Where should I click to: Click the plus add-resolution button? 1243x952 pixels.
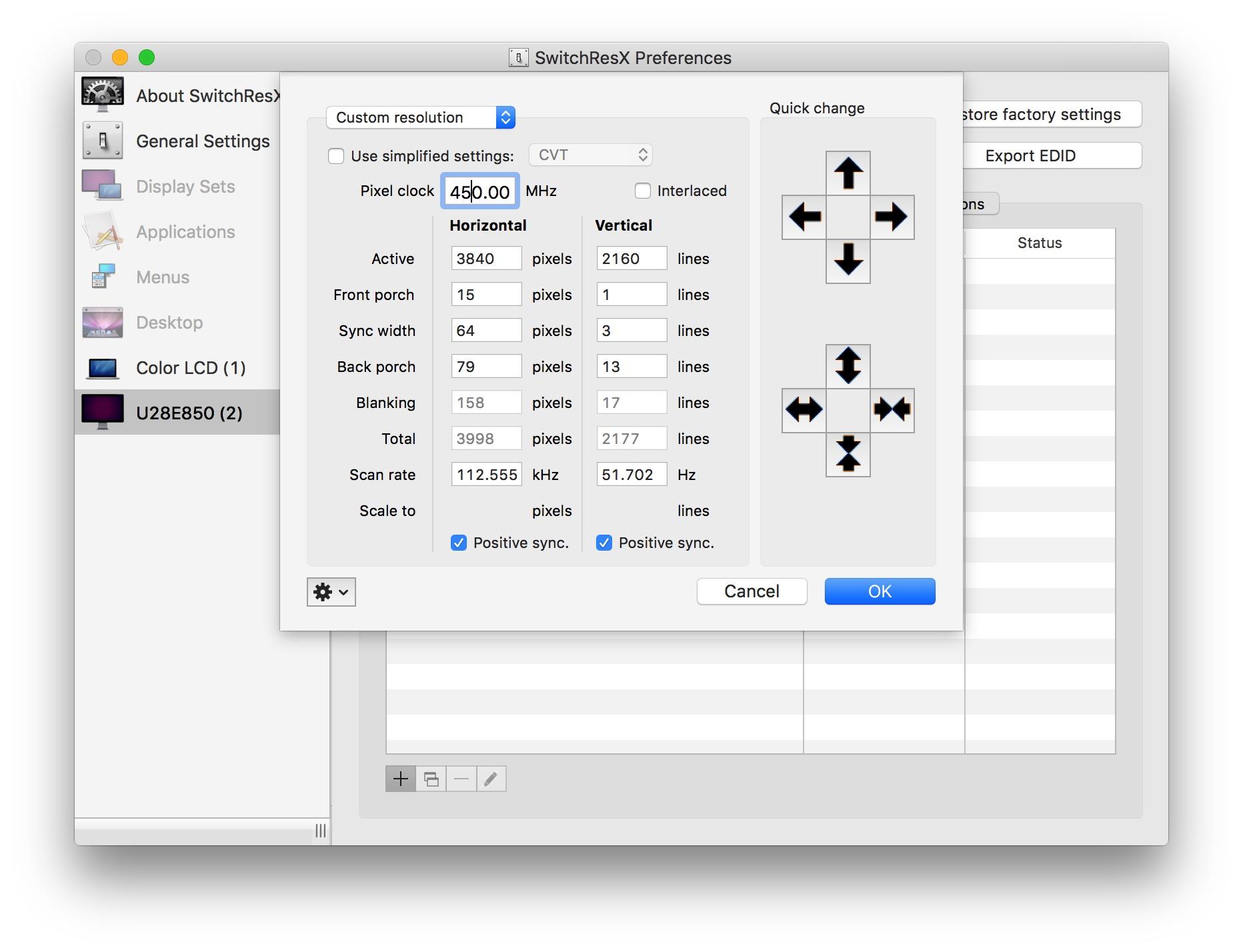(x=401, y=779)
